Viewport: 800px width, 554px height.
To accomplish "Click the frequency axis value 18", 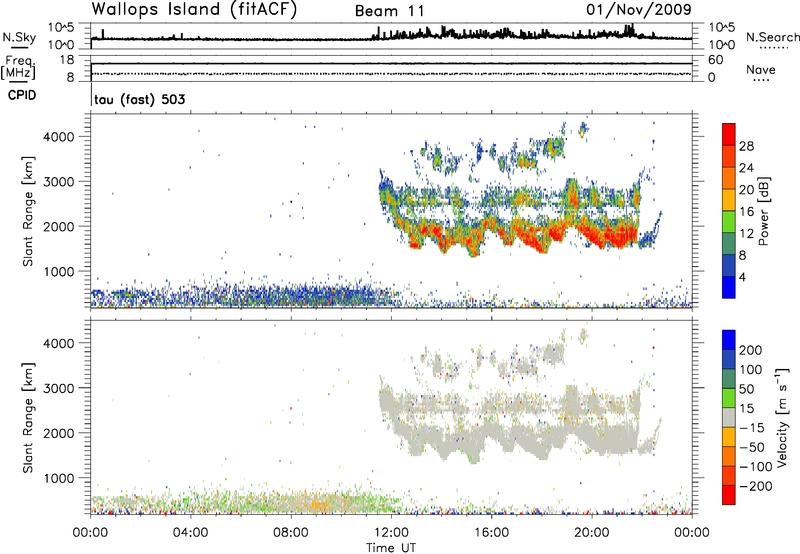I will (x=67, y=60).
